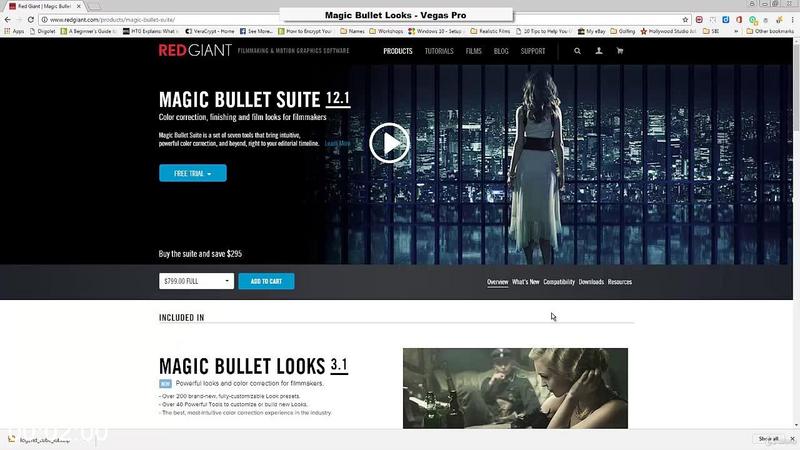Close the Red Giant browser tab
This screenshot has width=800, height=450.
point(79,6)
